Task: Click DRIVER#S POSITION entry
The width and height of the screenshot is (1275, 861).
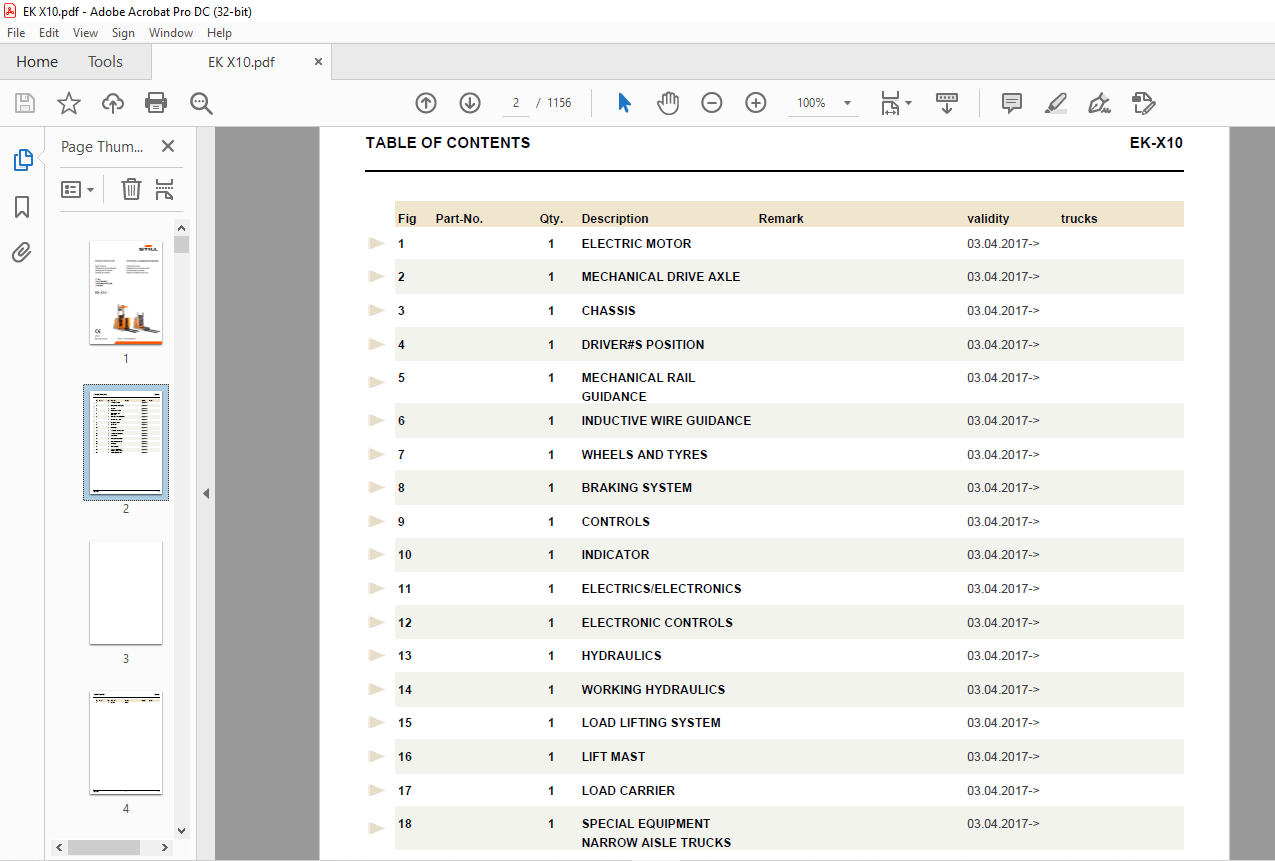Action: point(643,344)
